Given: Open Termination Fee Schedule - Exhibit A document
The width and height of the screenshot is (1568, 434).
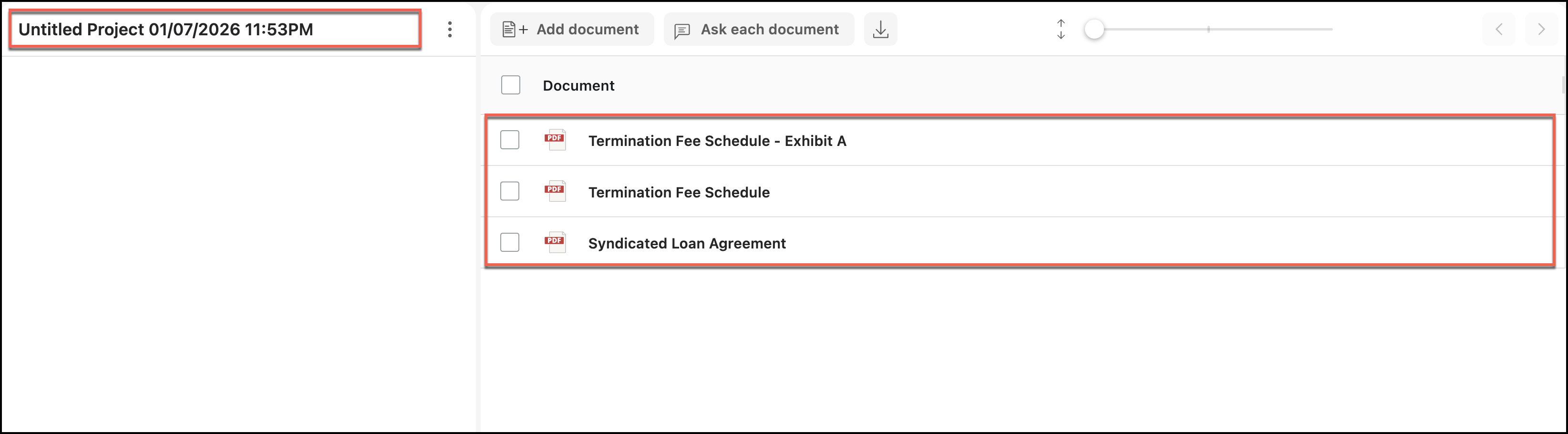Looking at the screenshot, I should 716,141.
